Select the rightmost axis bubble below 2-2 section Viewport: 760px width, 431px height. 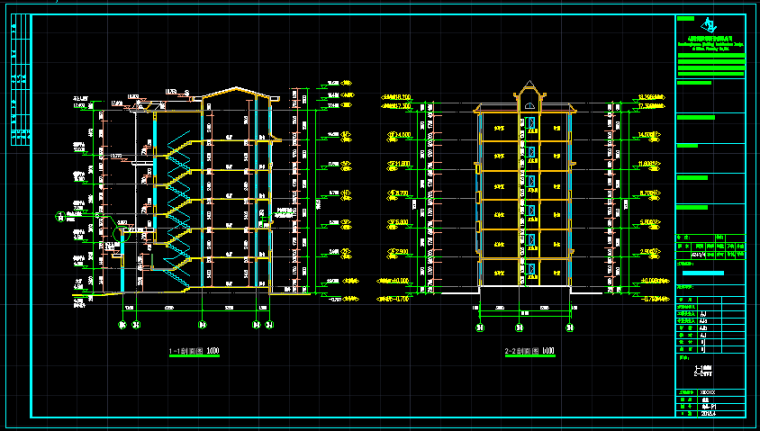(569, 326)
